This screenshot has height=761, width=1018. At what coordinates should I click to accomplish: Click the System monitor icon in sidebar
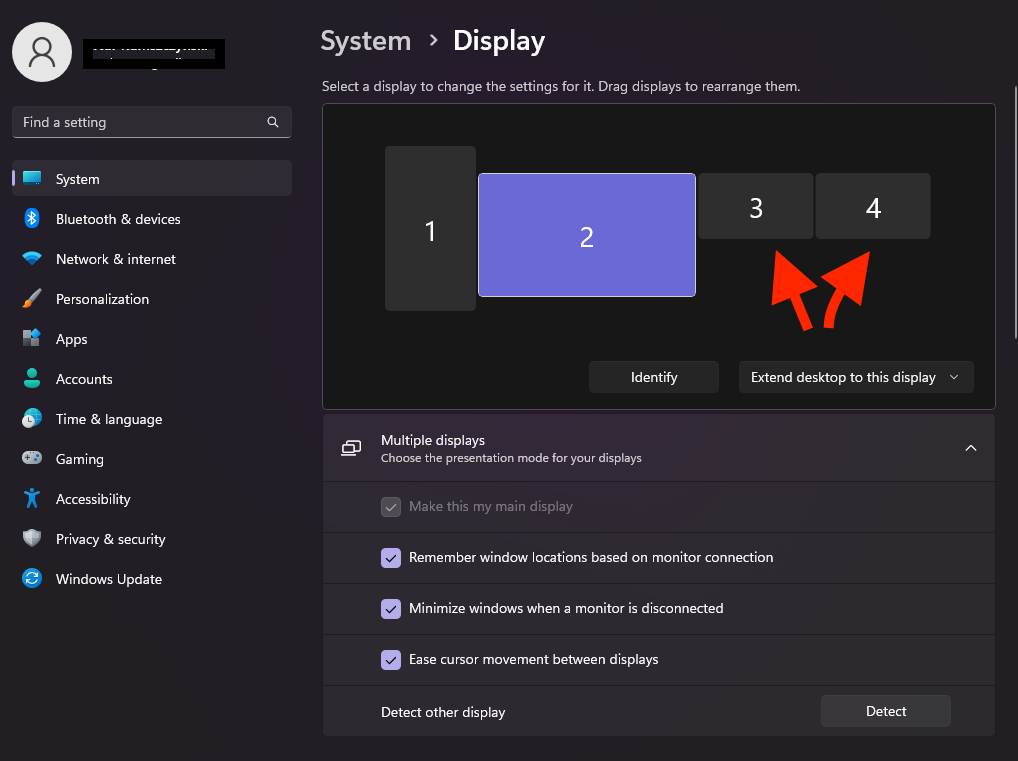click(32, 178)
